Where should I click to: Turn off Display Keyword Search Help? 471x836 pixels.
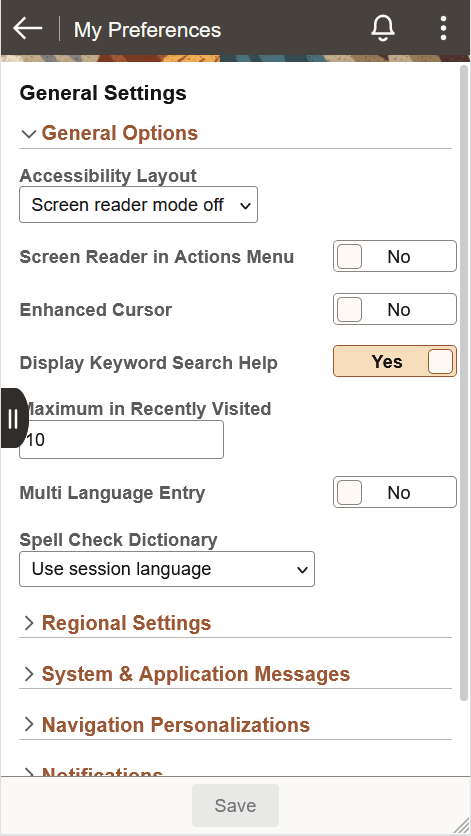point(395,361)
